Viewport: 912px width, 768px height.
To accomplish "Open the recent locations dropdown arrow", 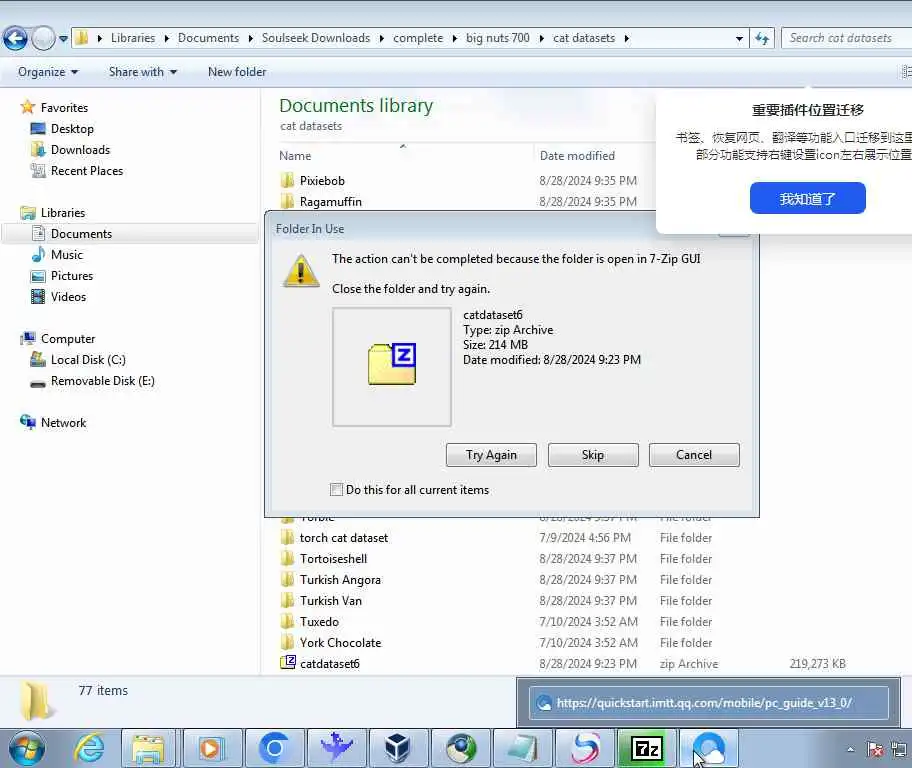I will coord(63,39).
